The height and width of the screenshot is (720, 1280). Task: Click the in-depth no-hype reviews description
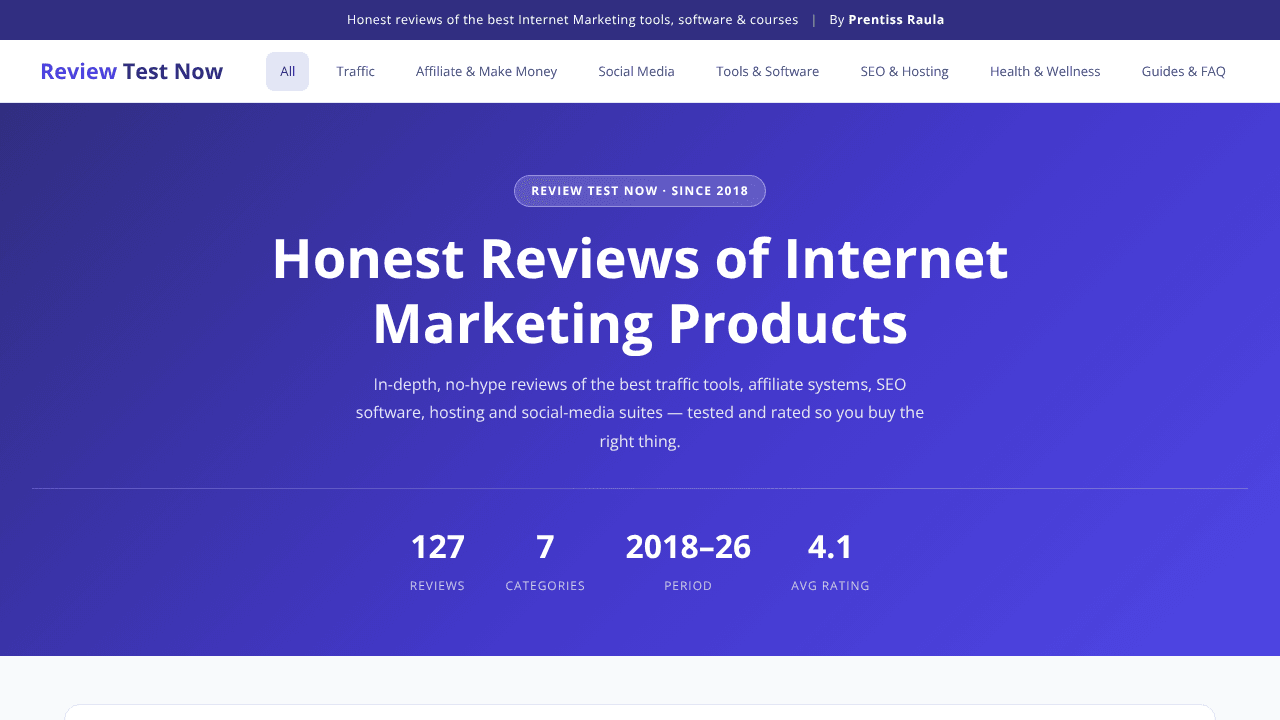click(640, 412)
